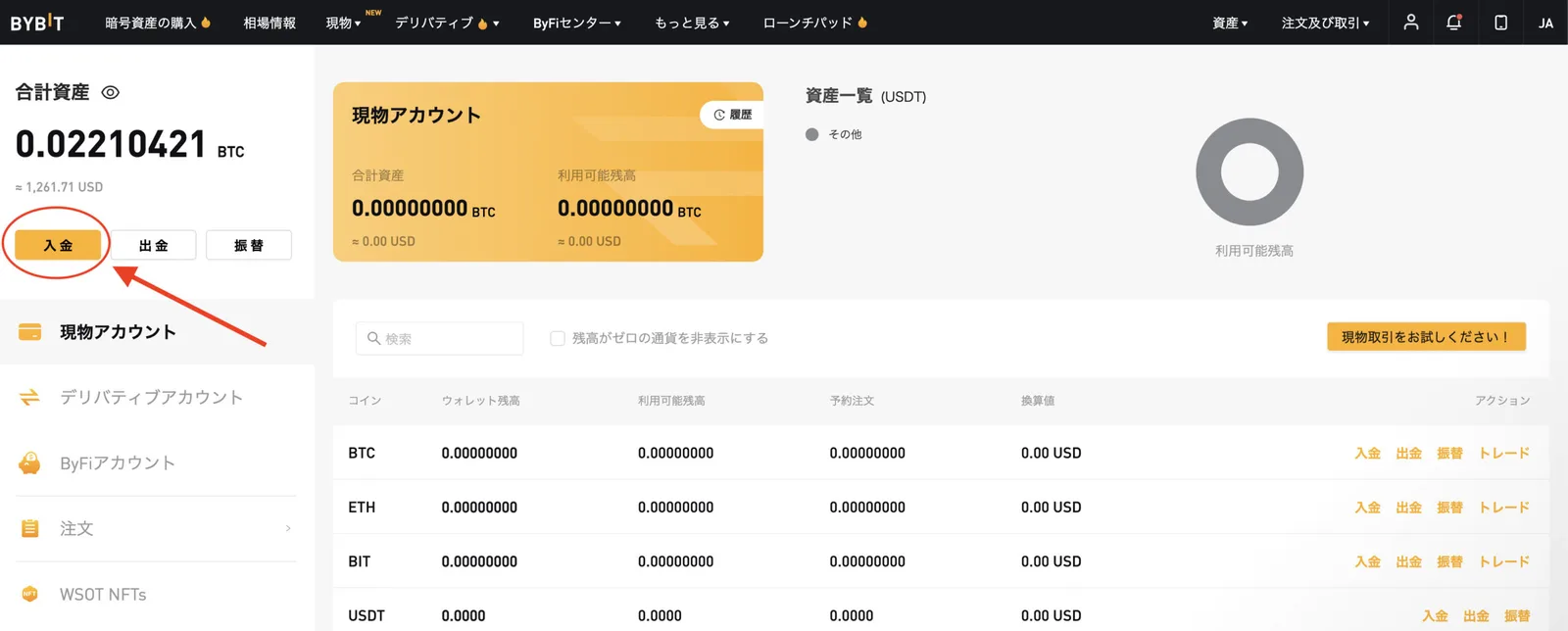Click 現物取引をお試しください button

(1426, 337)
